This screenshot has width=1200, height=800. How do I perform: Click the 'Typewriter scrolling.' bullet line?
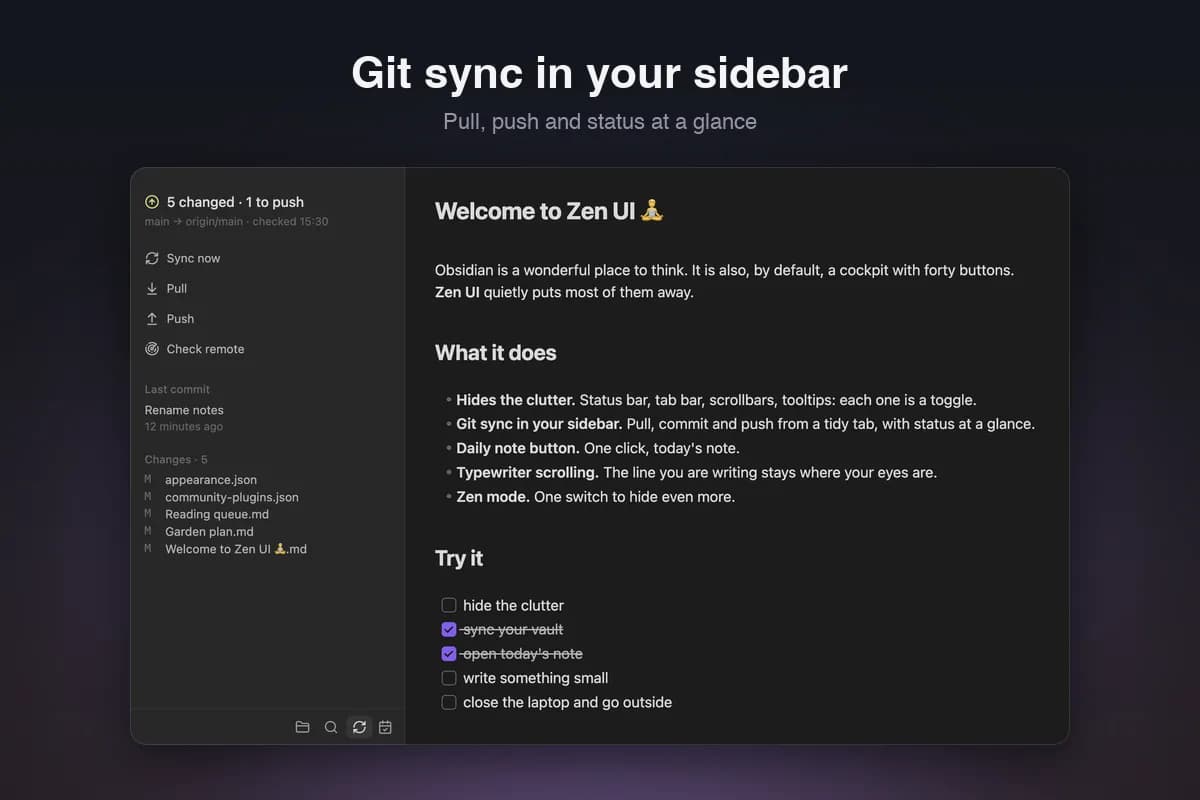[697, 472]
